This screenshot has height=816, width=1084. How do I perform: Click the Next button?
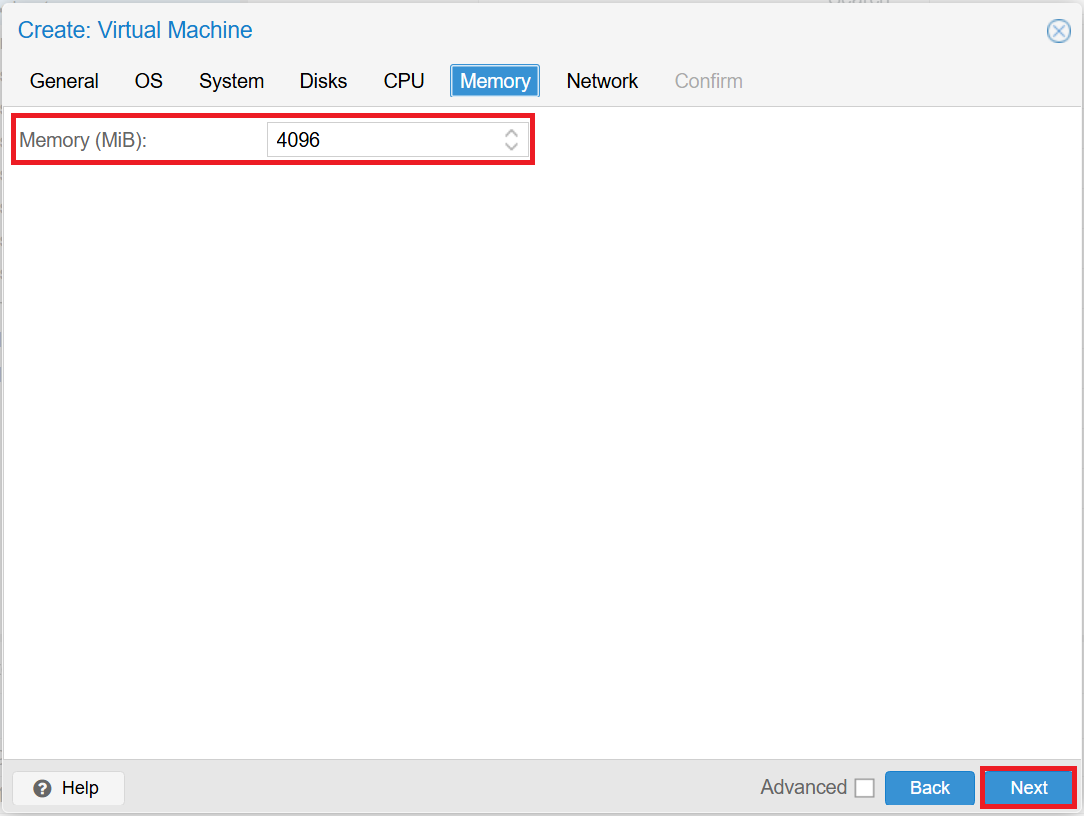[1028, 787]
